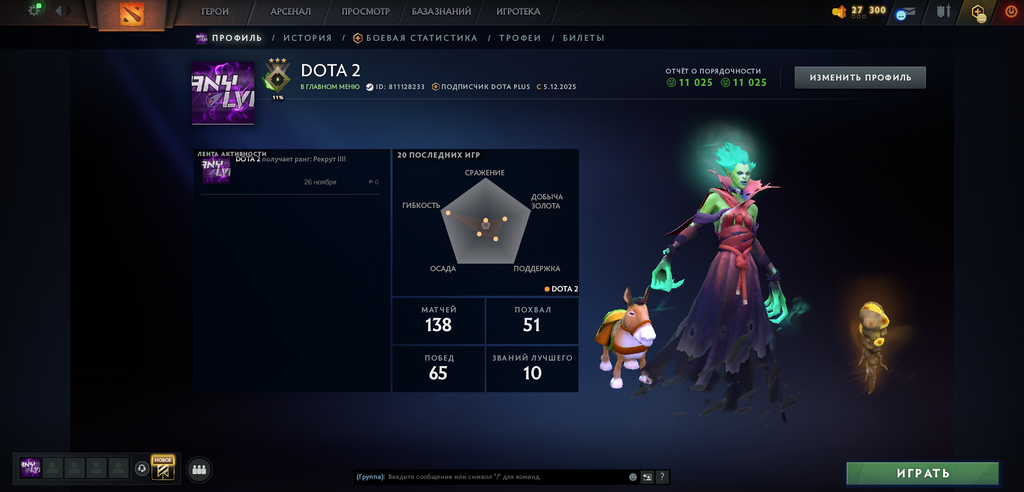This screenshot has width=1024, height=492.
Task: Toggle the voice chat headset icon
Action: pos(141,468)
